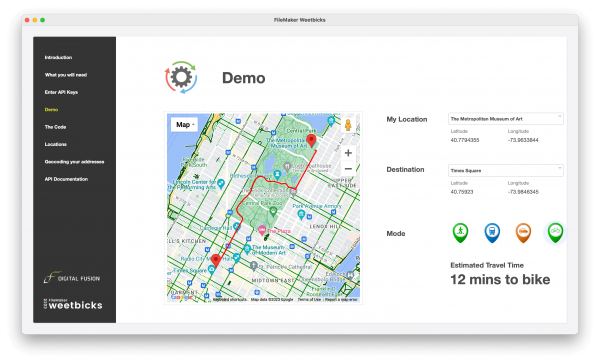The image size is (600, 363).
Task: Open The Code sidebar item
Action: point(55,127)
